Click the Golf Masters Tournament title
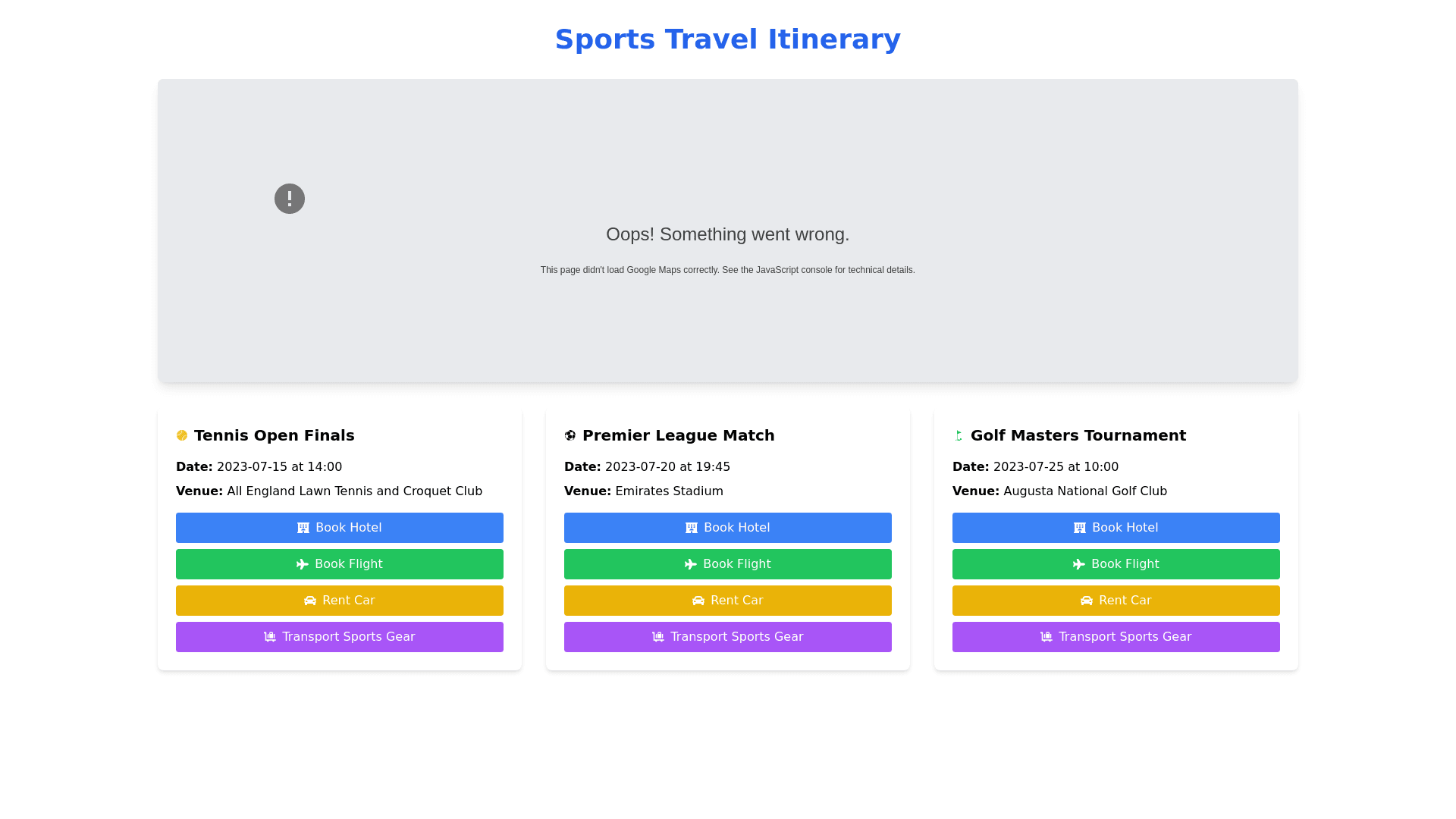Image resolution: width=1456 pixels, height=819 pixels. pos(1078,435)
